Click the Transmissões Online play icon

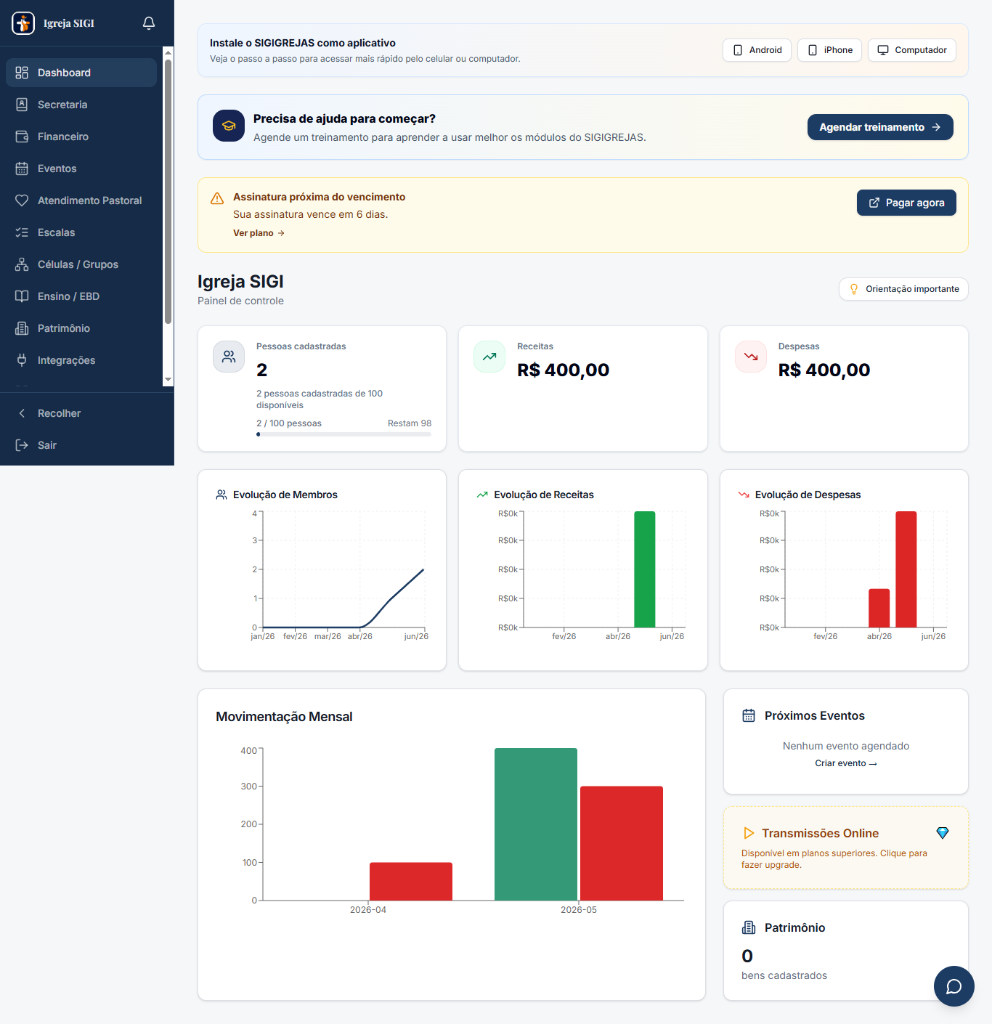[748, 833]
